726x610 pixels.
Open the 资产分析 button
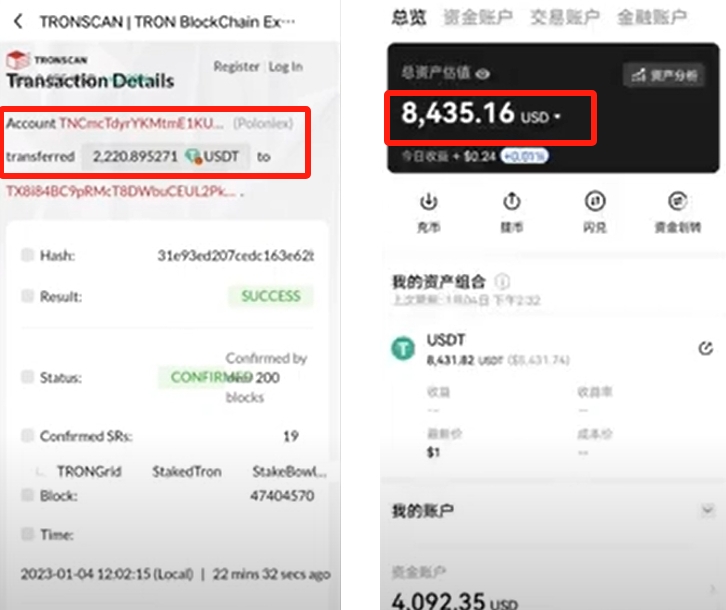(664, 75)
